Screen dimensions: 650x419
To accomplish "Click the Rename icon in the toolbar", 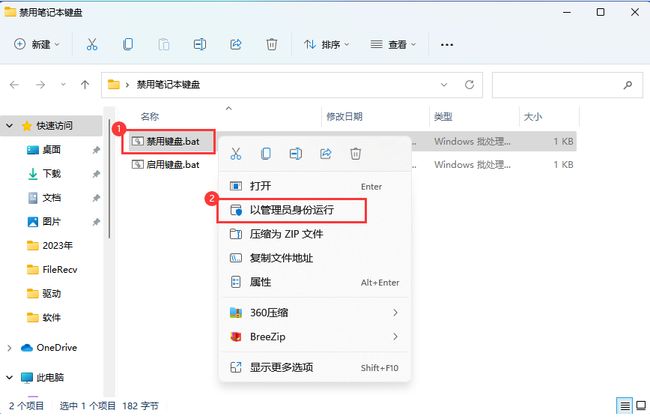I will coord(200,44).
